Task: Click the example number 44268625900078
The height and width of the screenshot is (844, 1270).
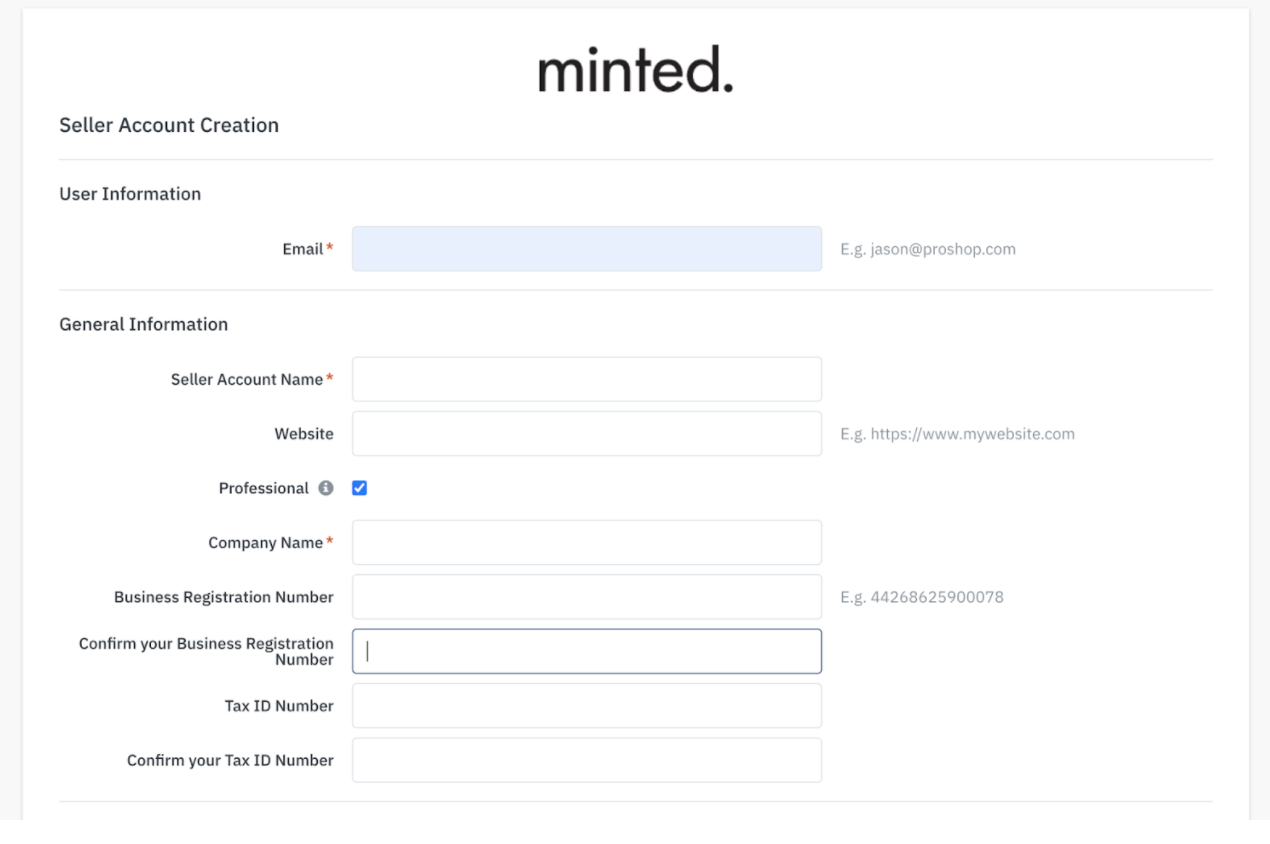Action: click(x=937, y=597)
